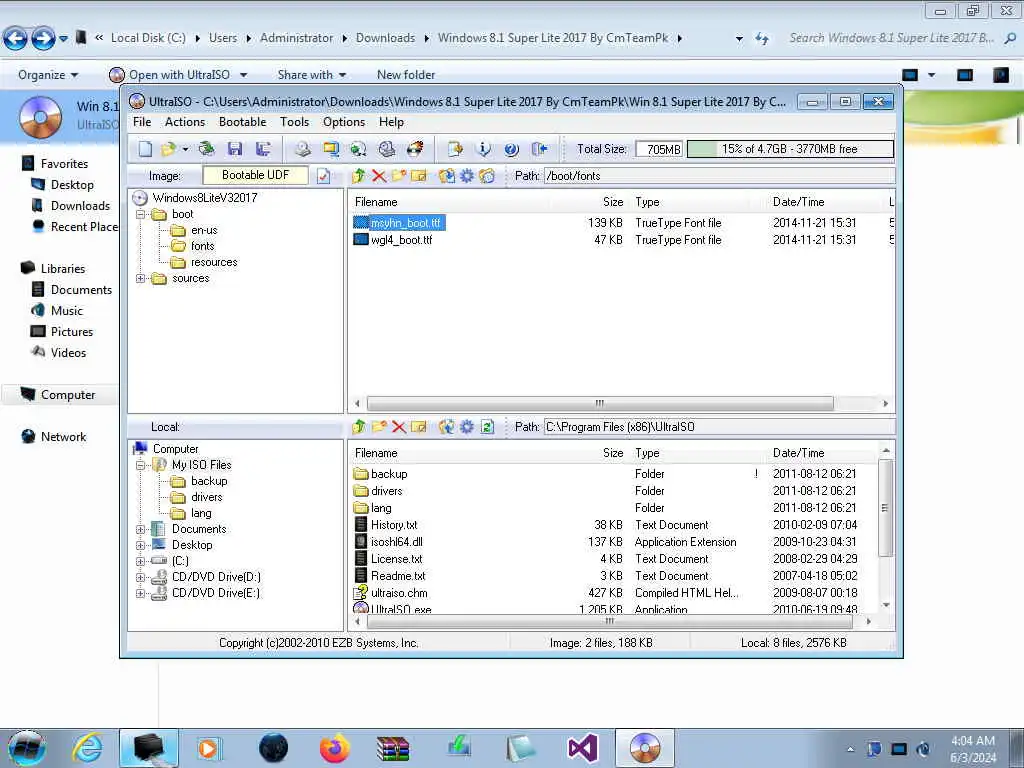Save the image with the floppy disk icon
The height and width of the screenshot is (768, 1024).
[235, 149]
